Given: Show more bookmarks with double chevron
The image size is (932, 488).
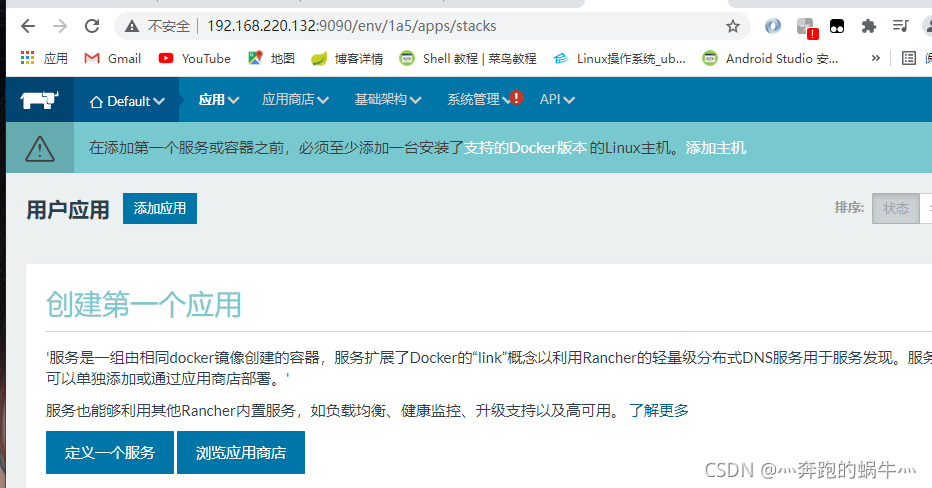Looking at the screenshot, I should pyautogui.click(x=876, y=58).
